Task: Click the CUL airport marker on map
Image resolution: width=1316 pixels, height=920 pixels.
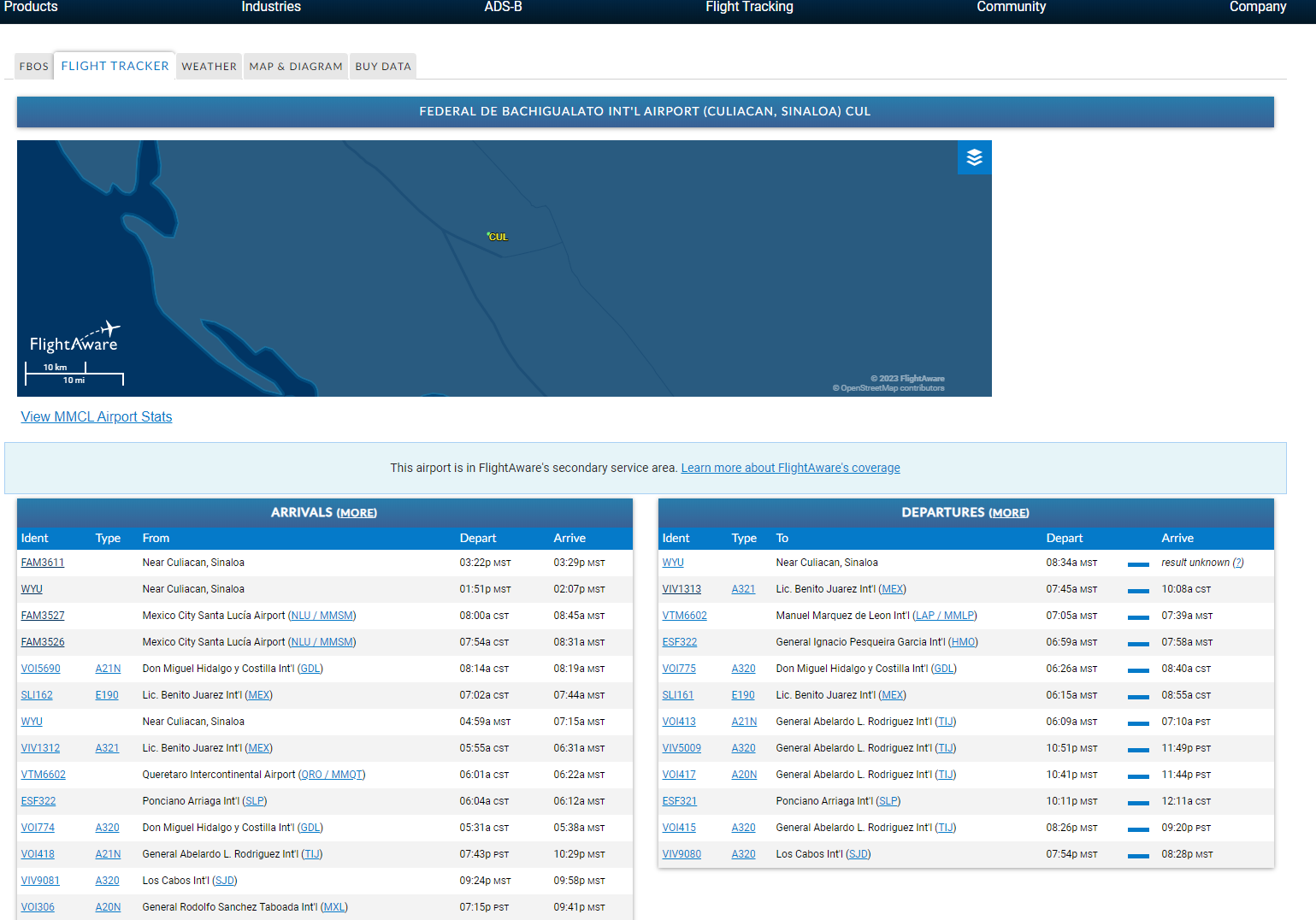Action: point(497,237)
